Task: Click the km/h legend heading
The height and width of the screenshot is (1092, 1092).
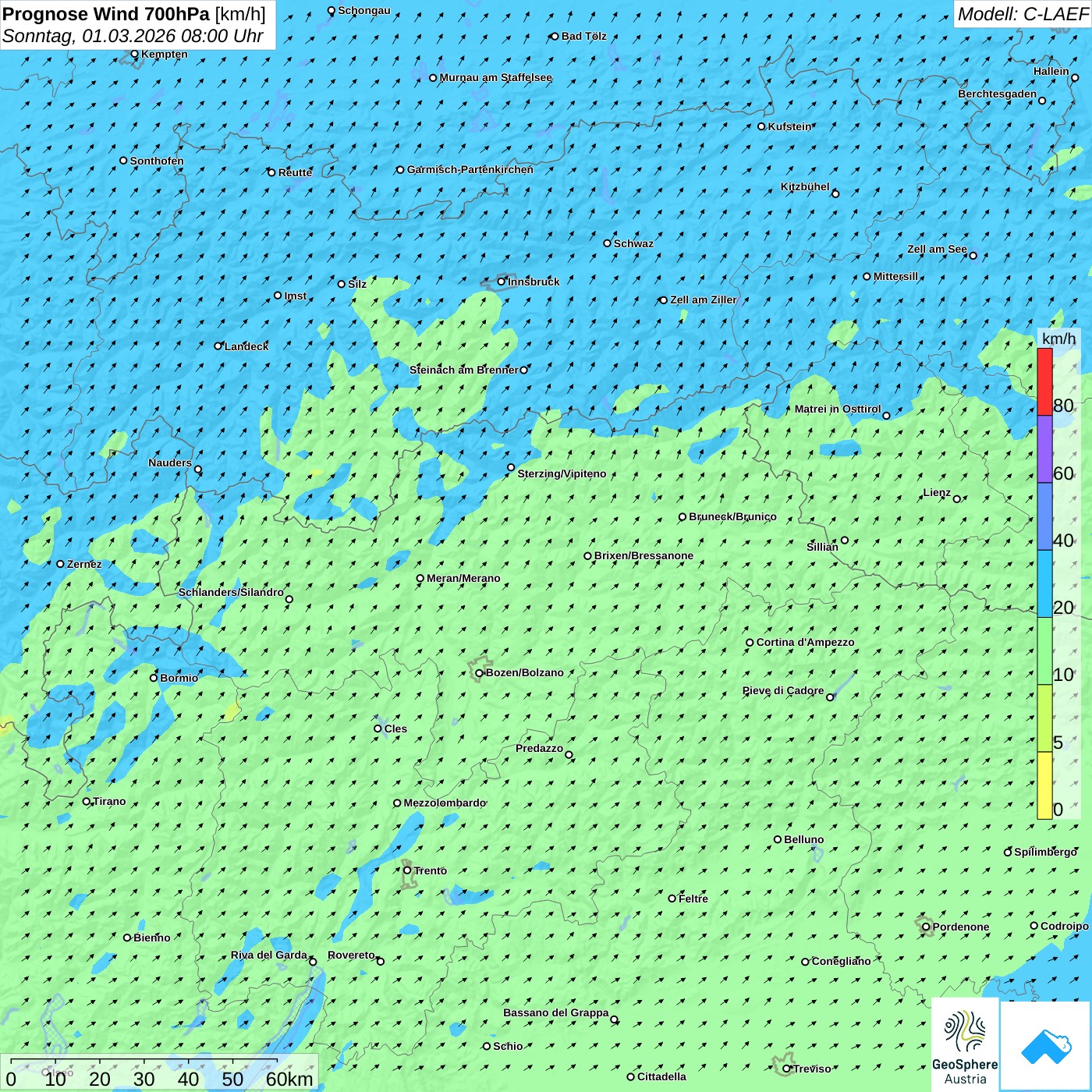Action: coord(1058,339)
